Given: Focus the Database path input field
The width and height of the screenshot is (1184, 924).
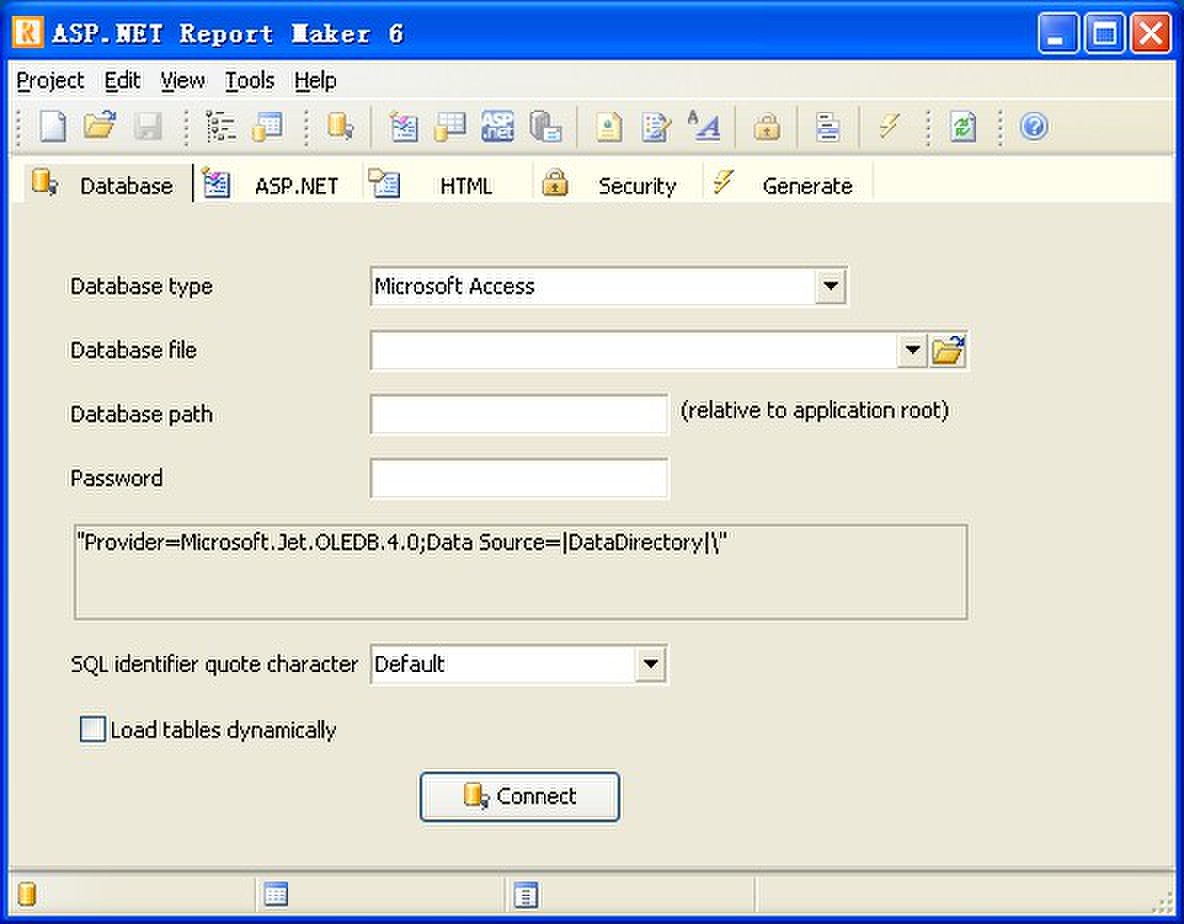Looking at the screenshot, I should [x=520, y=414].
